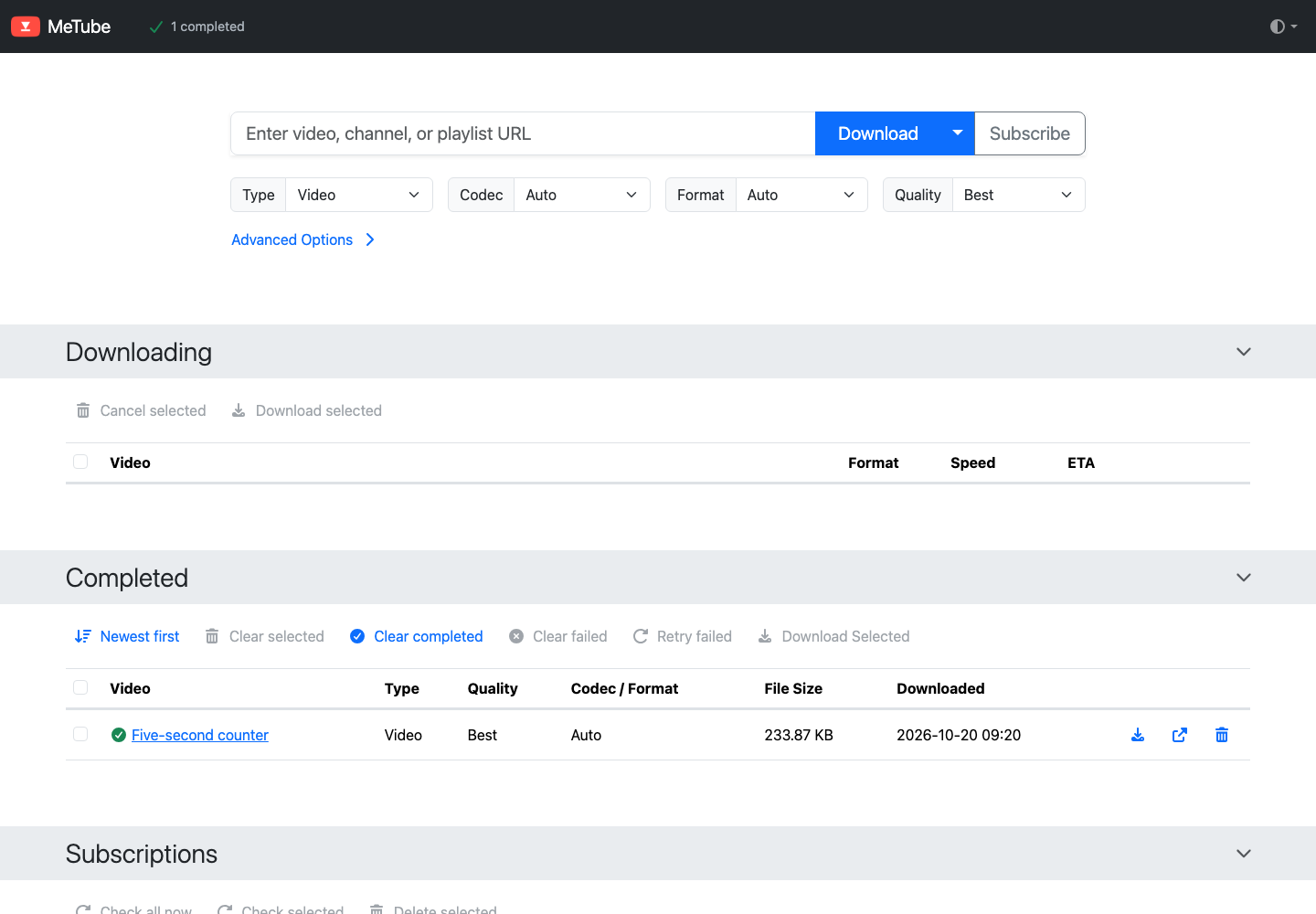The width and height of the screenshot is (1316, 914).
Task: Expand Advanced Options
Action: click(x=302, y=239)
